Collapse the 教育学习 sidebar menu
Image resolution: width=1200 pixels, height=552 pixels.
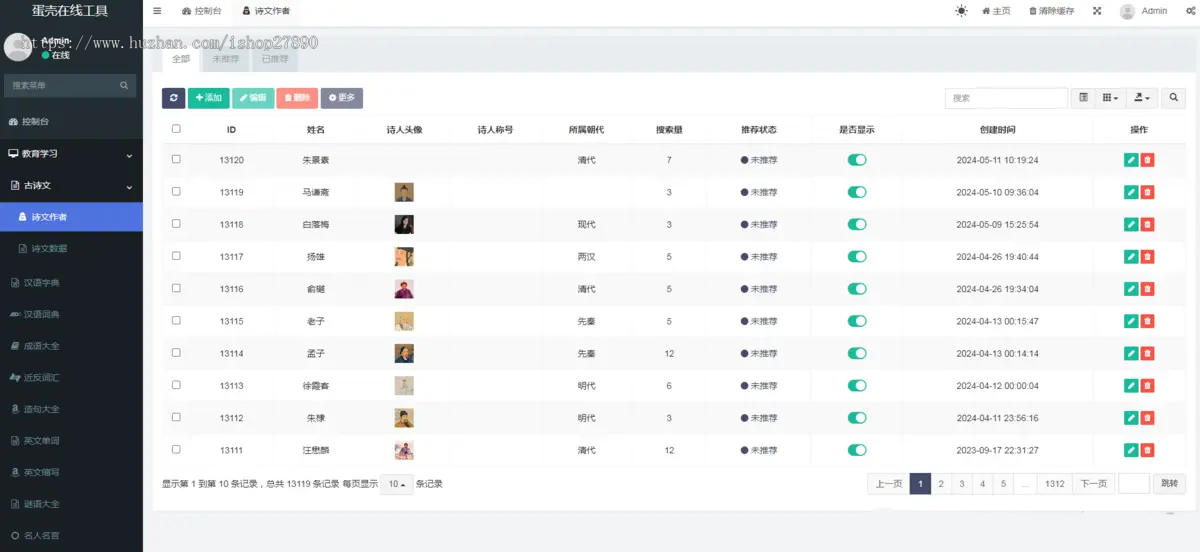point(71,154)
